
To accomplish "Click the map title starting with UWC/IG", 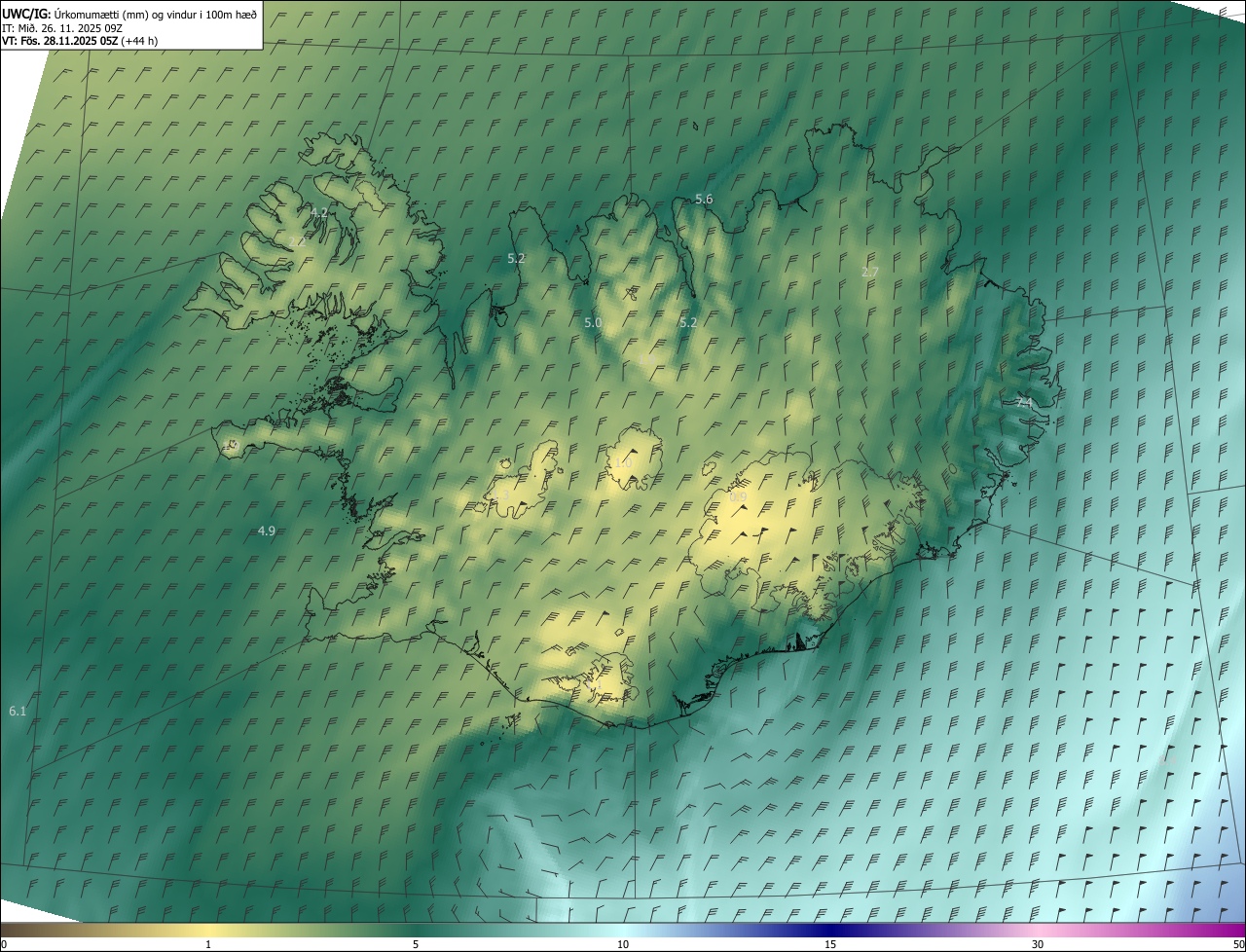I will tap(129, 14).
